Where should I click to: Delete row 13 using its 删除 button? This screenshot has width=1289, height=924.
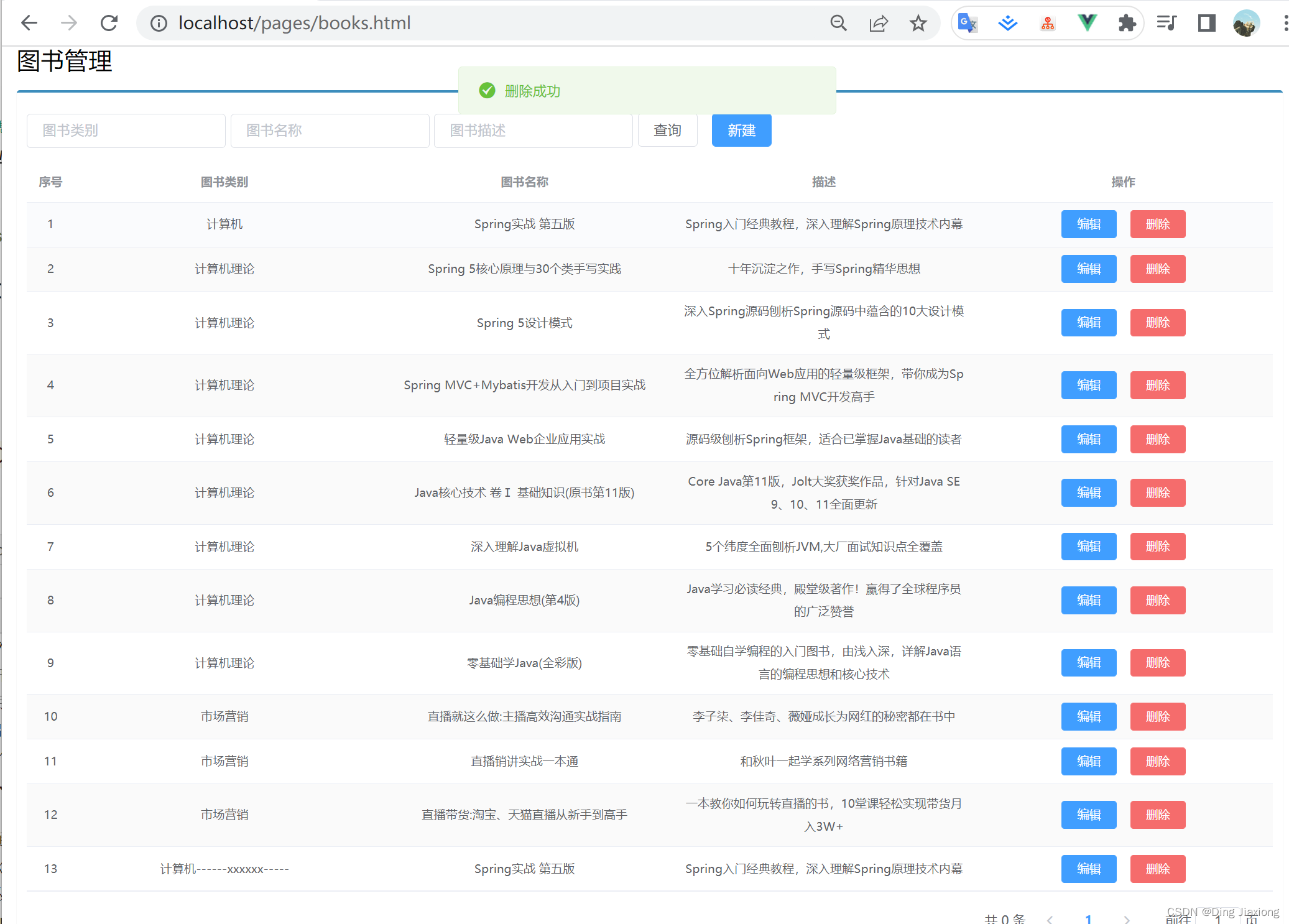click(x=1157, y=869)
